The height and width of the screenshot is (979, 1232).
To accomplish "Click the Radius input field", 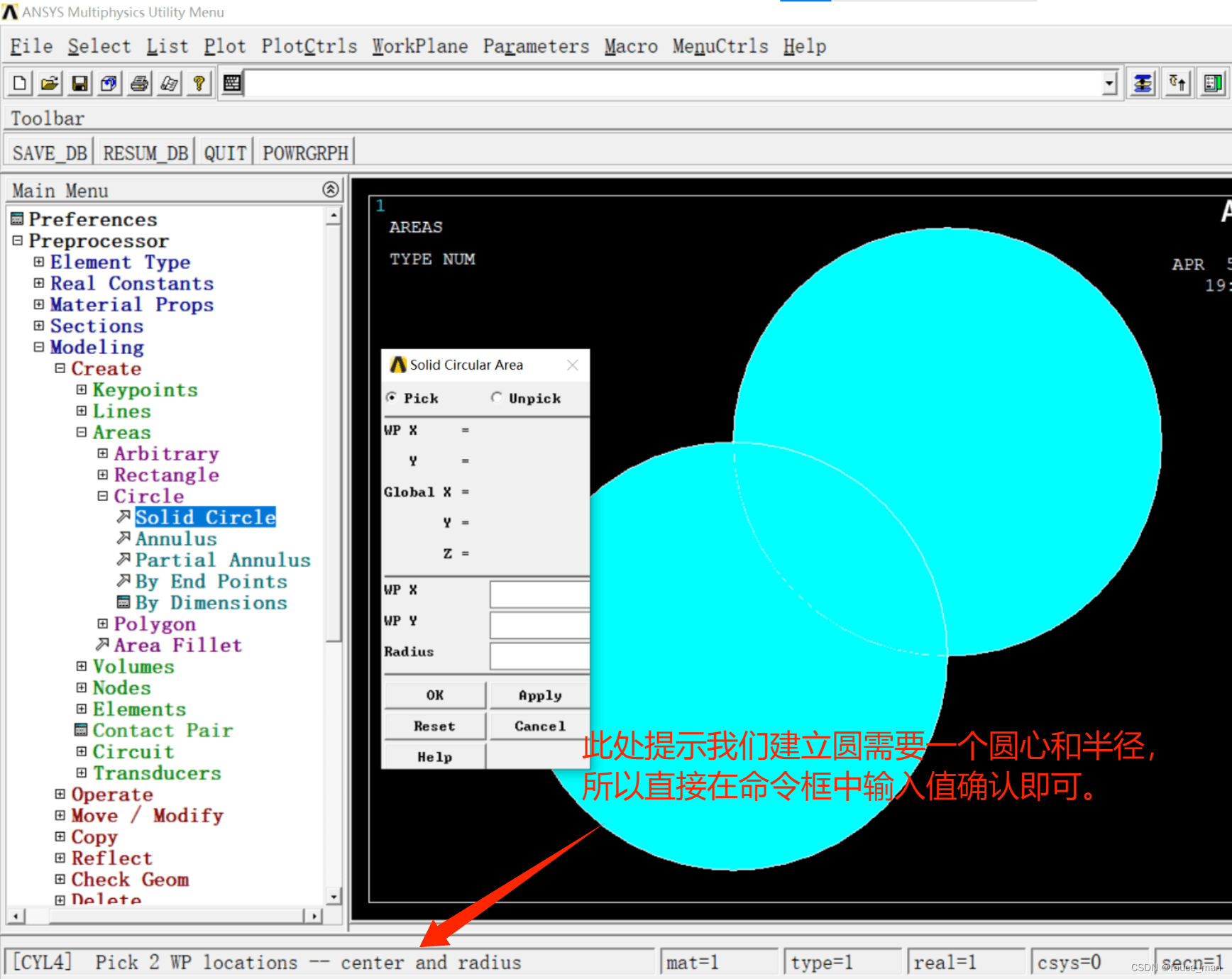I will 539,656.
